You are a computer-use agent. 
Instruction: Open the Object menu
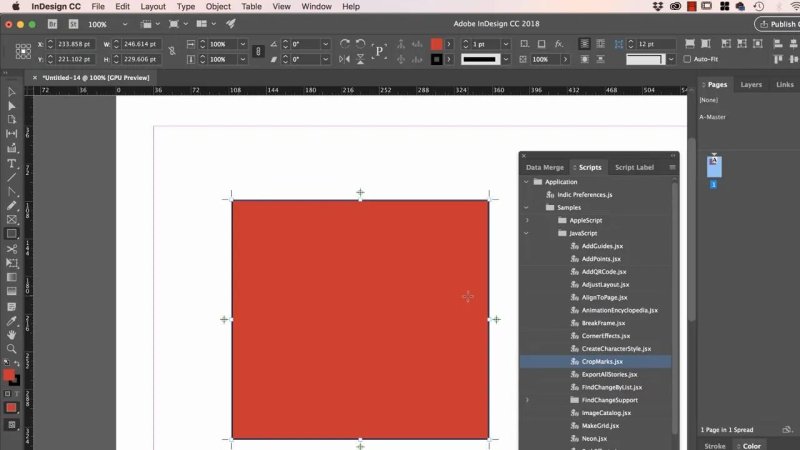[x=218, y=7]
